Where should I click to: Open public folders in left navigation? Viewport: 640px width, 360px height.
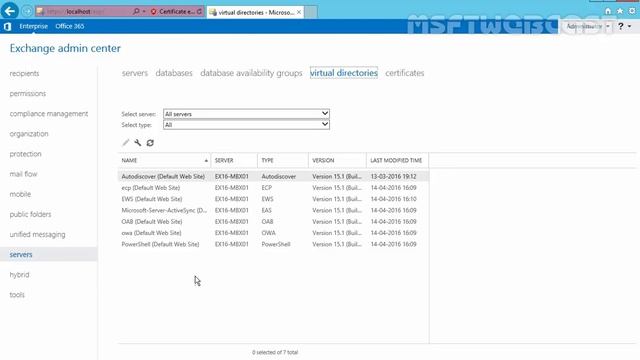[x=30, y=214]
